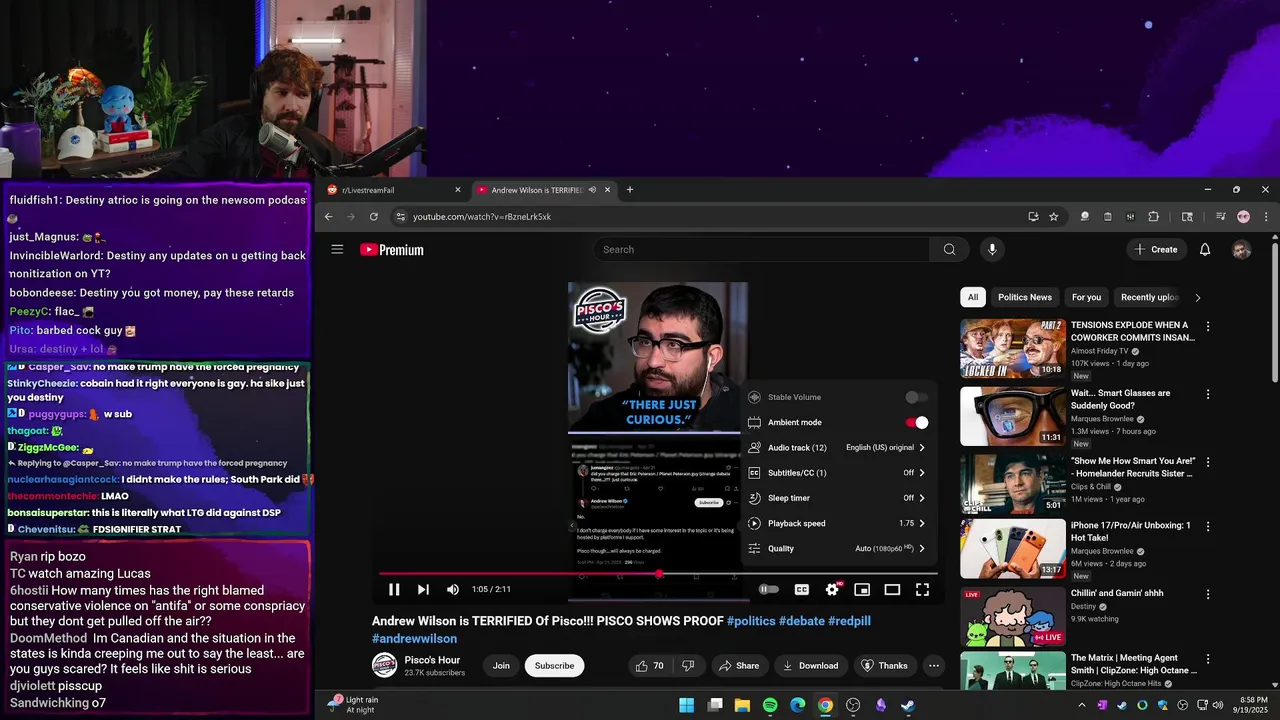Install app icon in address bar

pyautogui.click(x=1033, y=217)
